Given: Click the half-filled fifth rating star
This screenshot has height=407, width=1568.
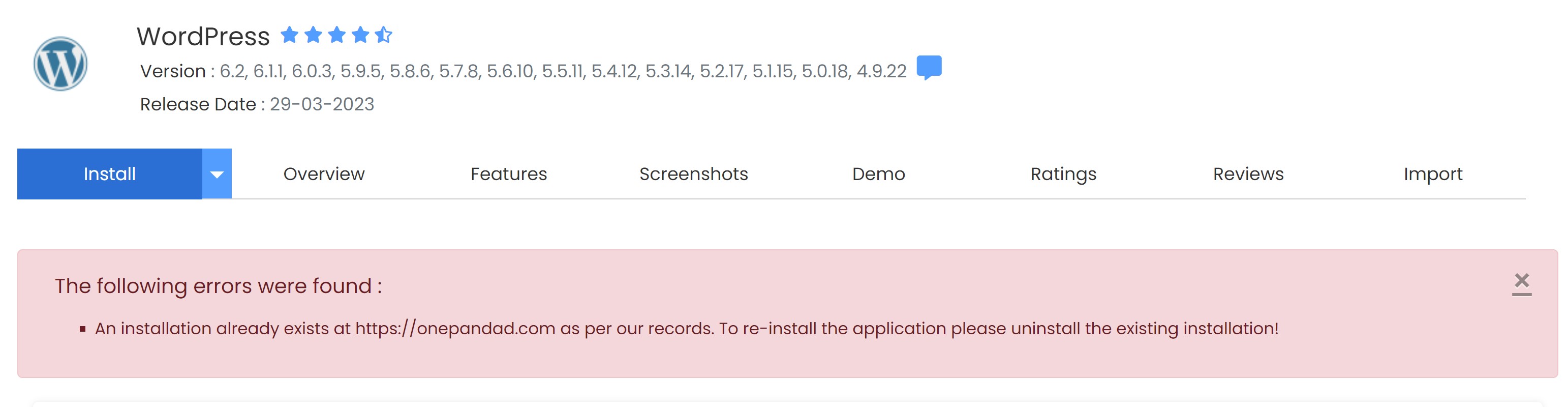Looking at the screenshot, I should [383, 35].
